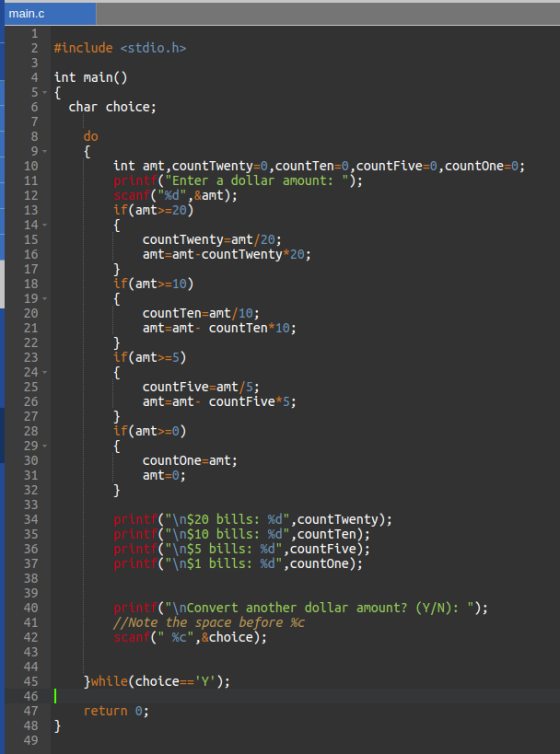The image size is (560, 754).
Task: Collapse the fold arrow at line 29
Action: point(44,446)
